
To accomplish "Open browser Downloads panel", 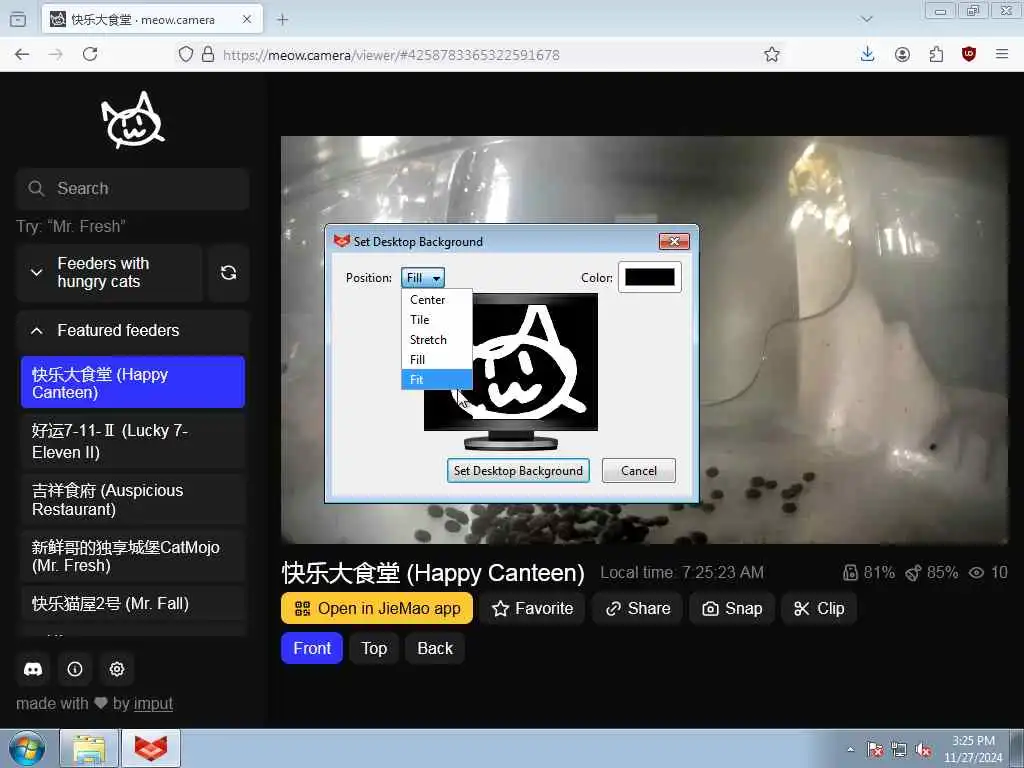I will pos(868,54).
